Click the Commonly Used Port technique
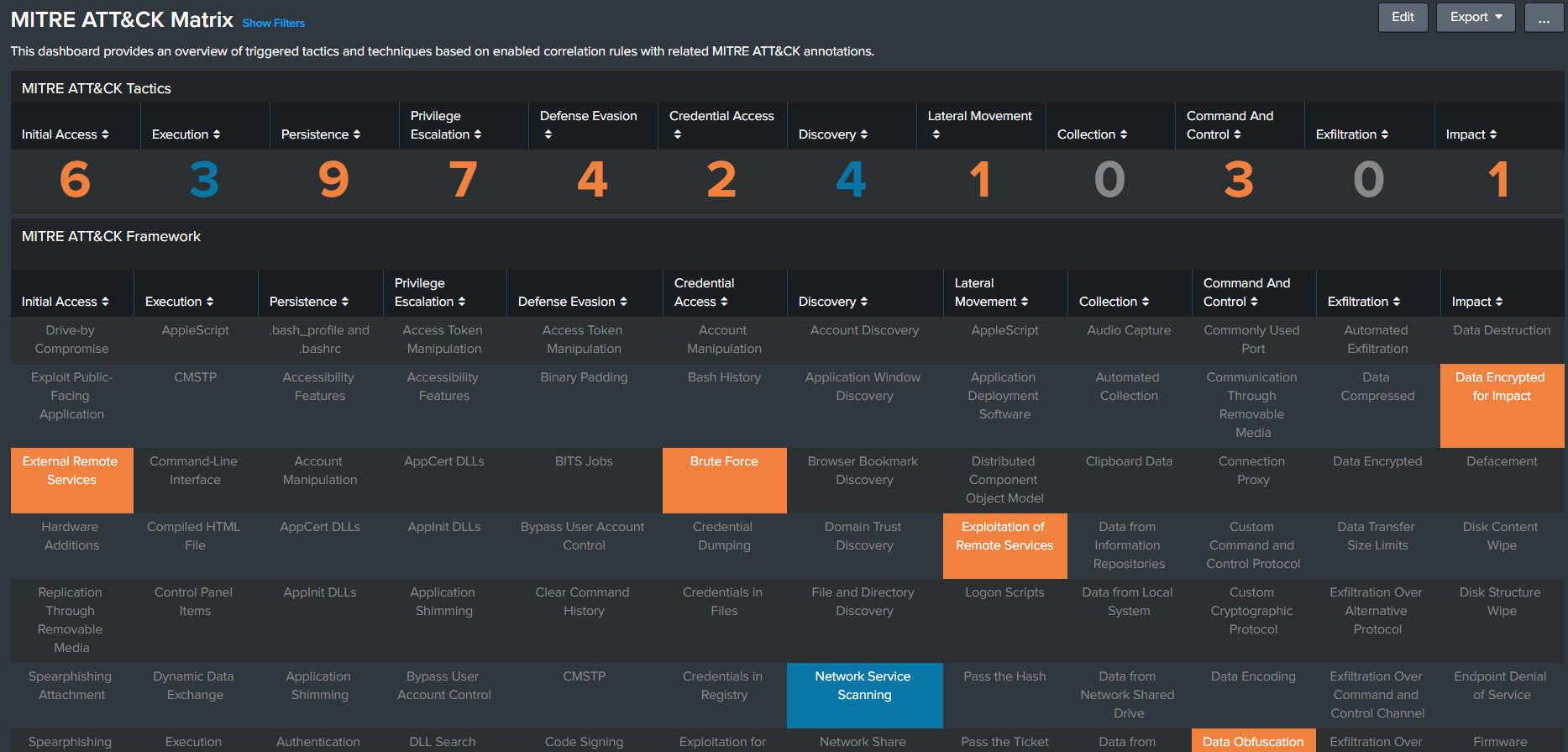The height and width of the screenshot is (752, 1568). click(x=1252, y=339)
